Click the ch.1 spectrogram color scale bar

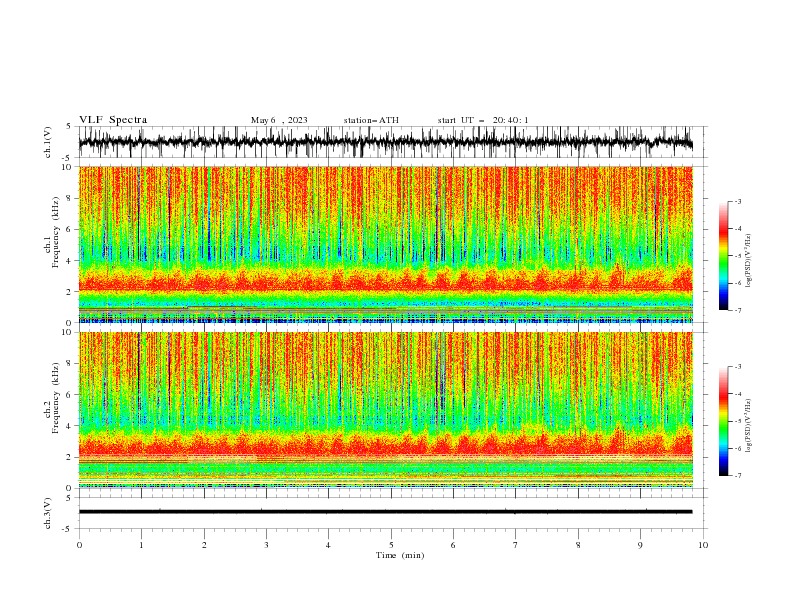point(723,256)
